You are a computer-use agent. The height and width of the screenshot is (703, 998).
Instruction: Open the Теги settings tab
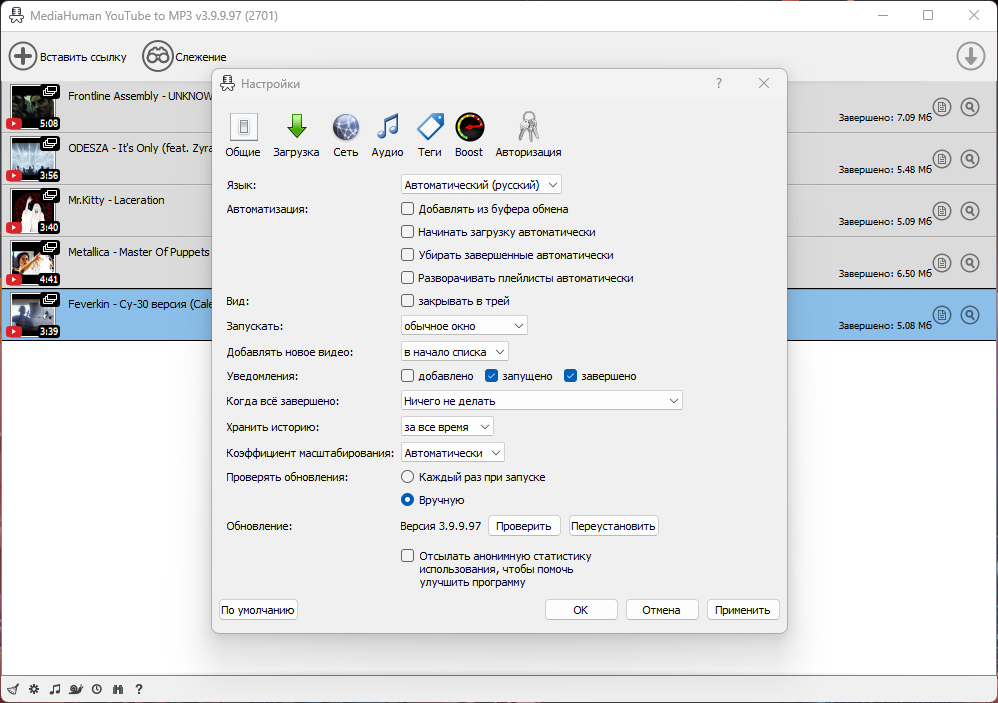pos(430,134)
